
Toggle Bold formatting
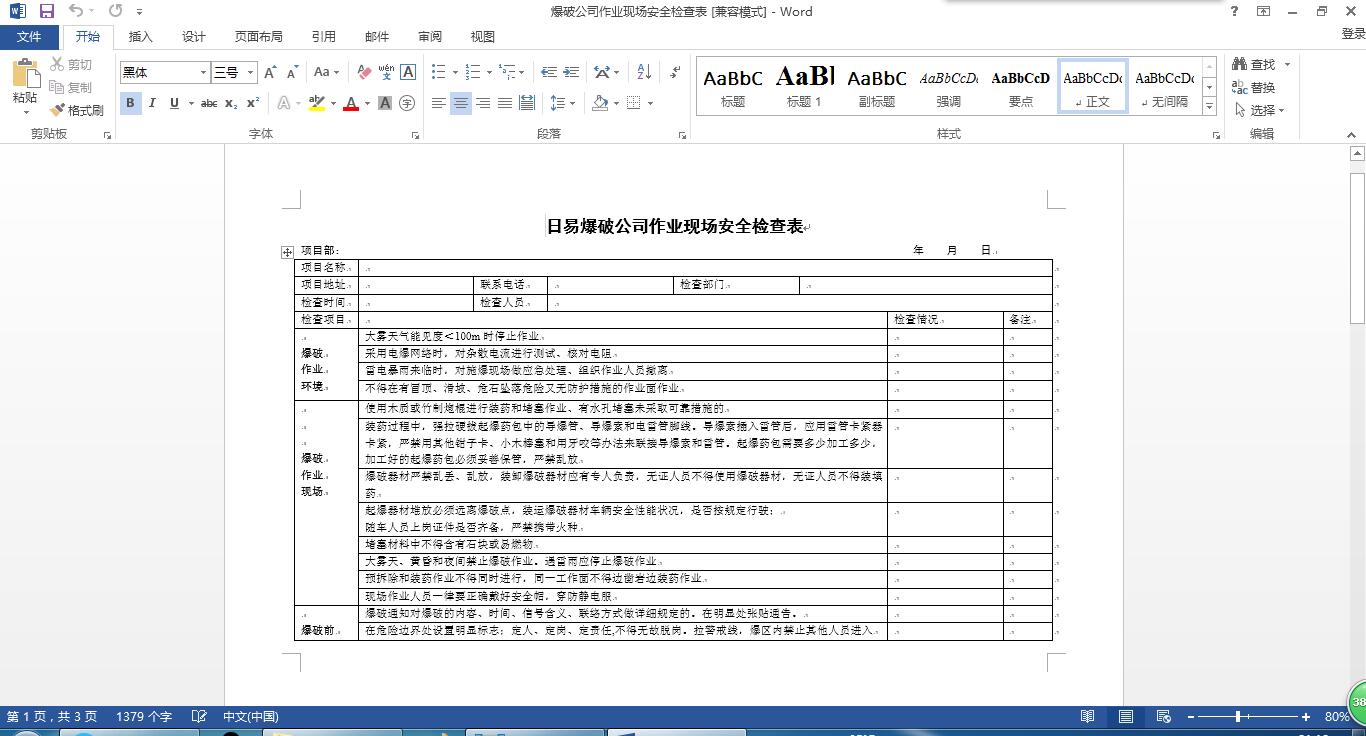click(x=130, y=103)
